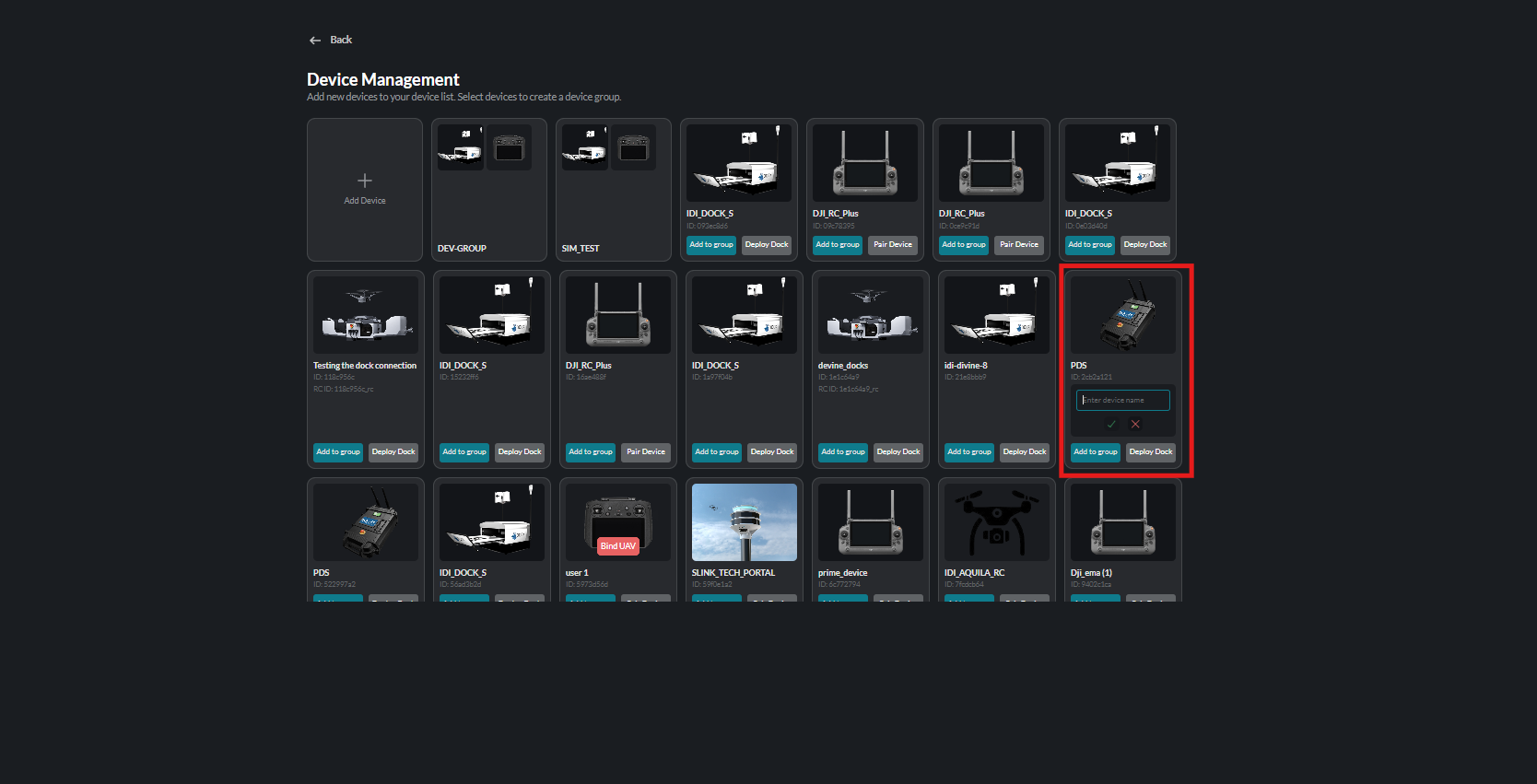1537x784 pixels.
Task: Add PDS 2cb2a121 to group
Action: tap(1096, 452)
